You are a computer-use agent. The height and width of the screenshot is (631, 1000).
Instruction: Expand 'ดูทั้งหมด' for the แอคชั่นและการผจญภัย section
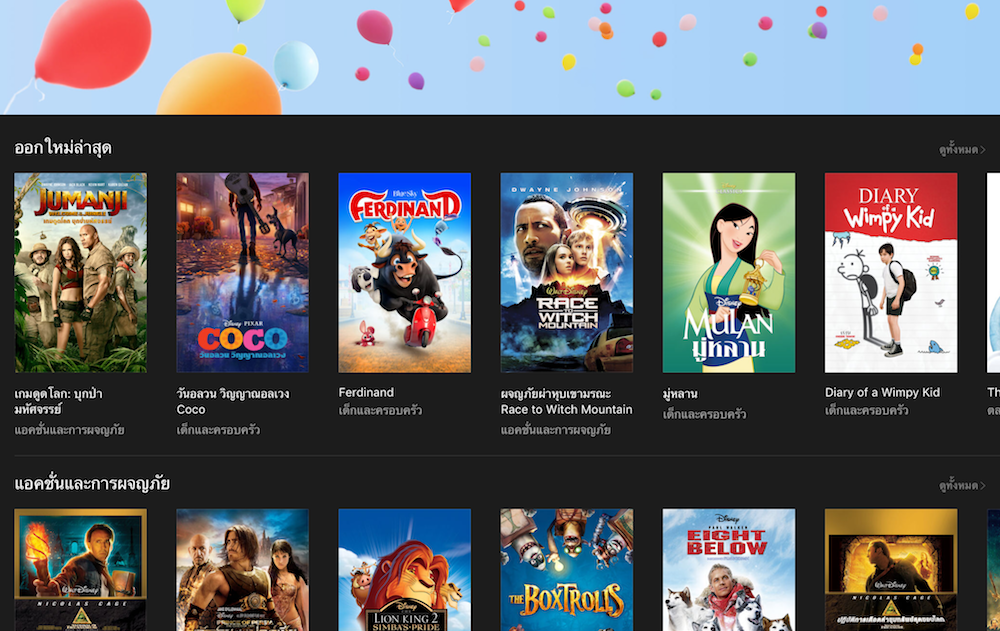point(961,486)
